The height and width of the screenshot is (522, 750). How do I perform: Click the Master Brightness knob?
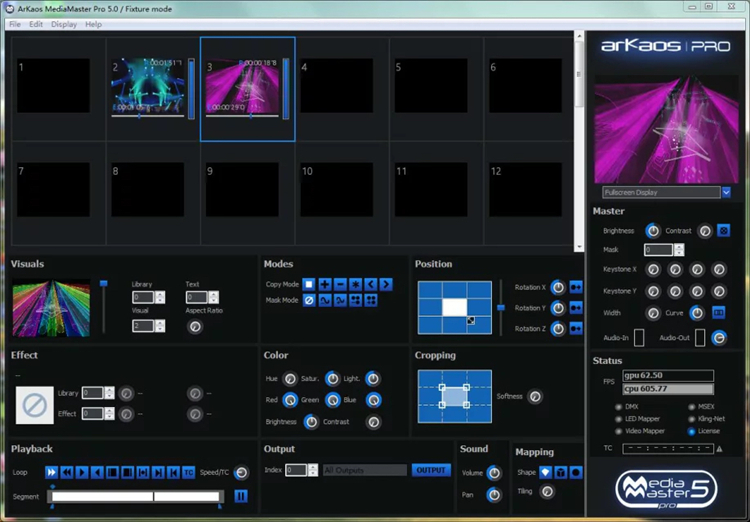click(x=652, y=231)
